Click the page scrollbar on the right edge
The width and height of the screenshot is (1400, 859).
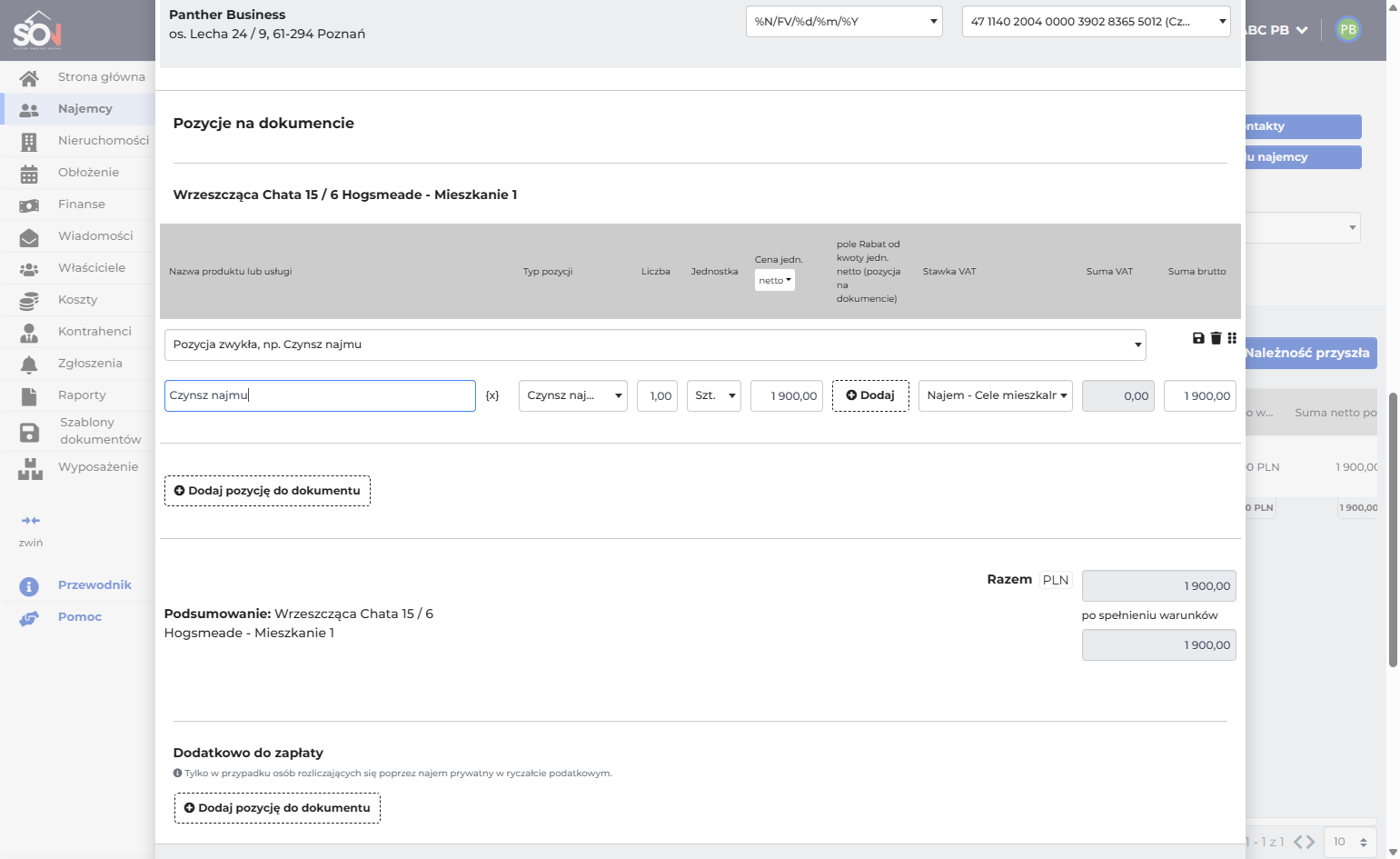point(1393,532)
